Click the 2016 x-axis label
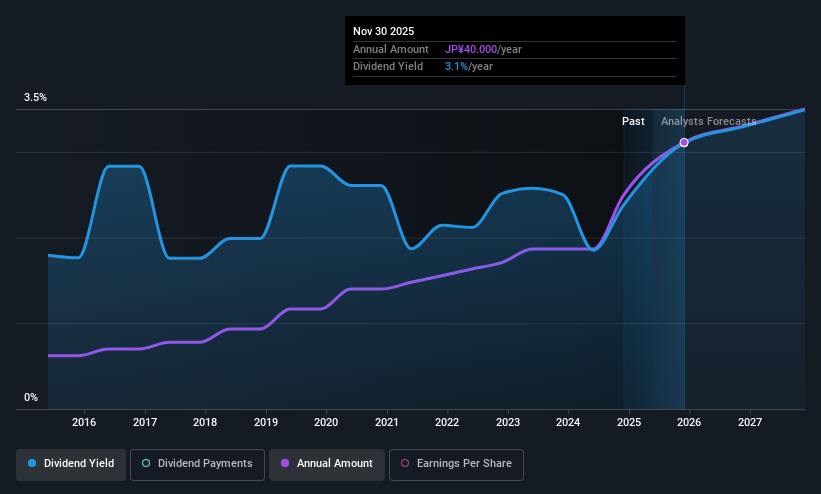Screen dimensions: 821x494 [84, 422]
